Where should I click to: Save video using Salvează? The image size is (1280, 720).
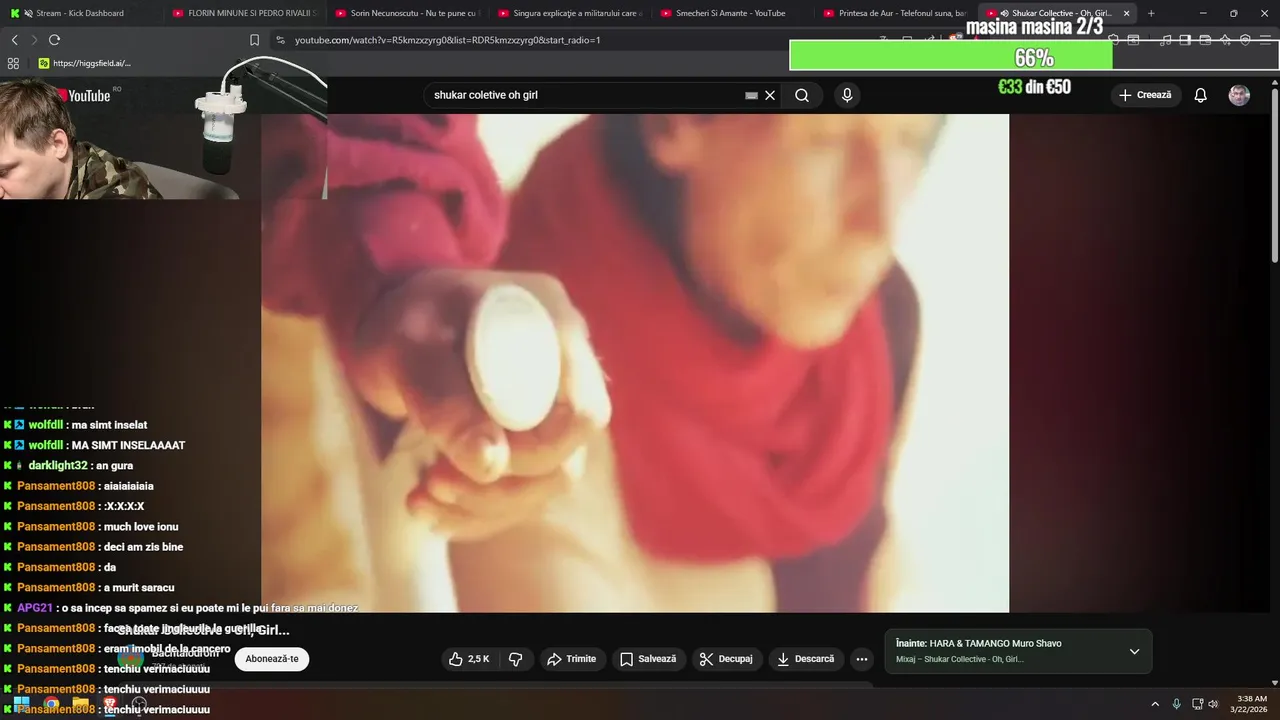[648, 659]
